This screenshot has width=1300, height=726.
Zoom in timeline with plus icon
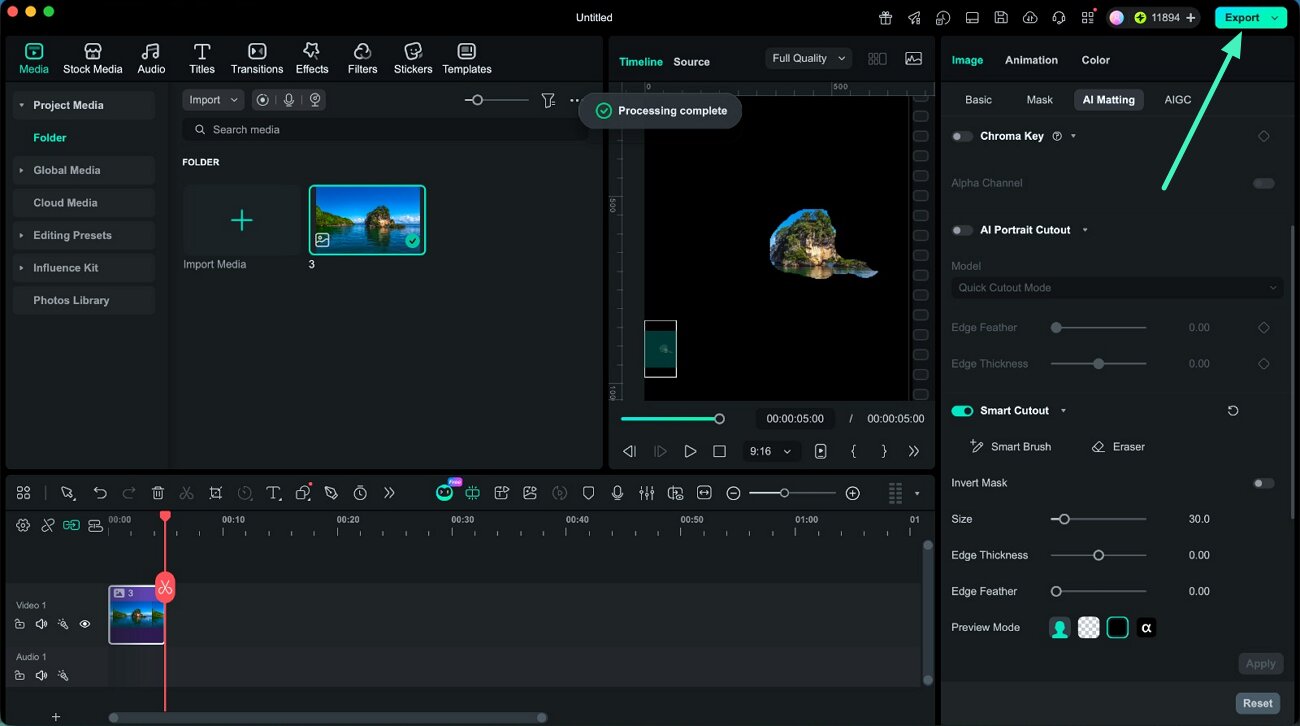coord(852,493)
